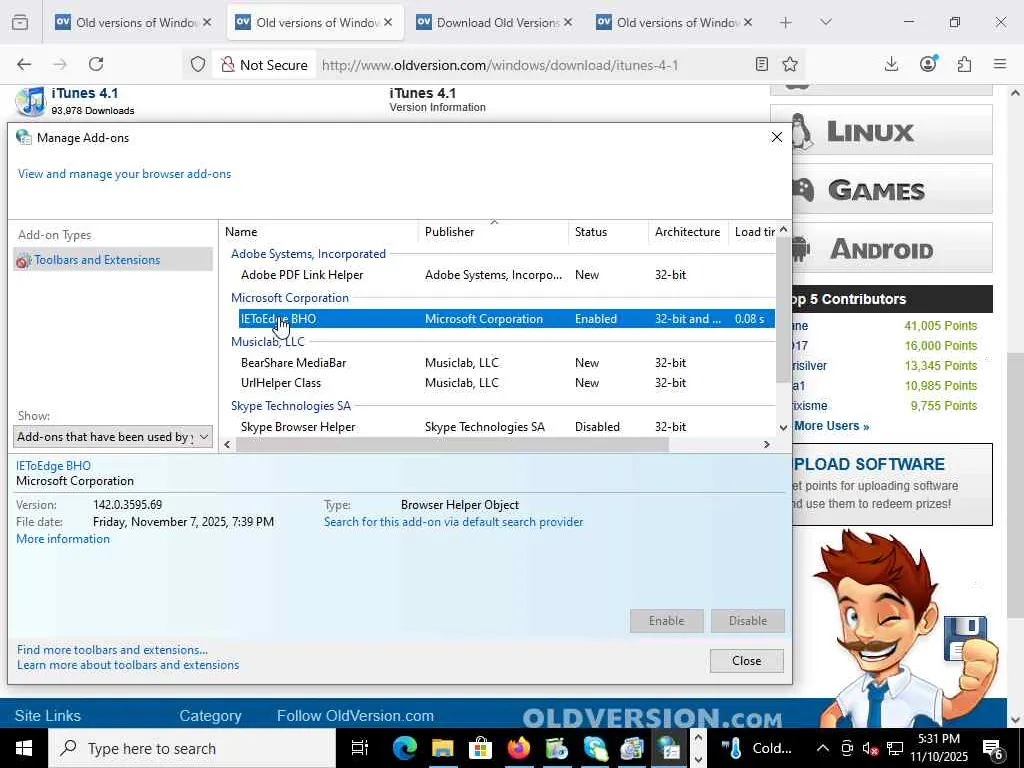Open File Explorer from the taskbar
The width and height of the screenshot is (1024, 768).
click(x=442, y=748)
